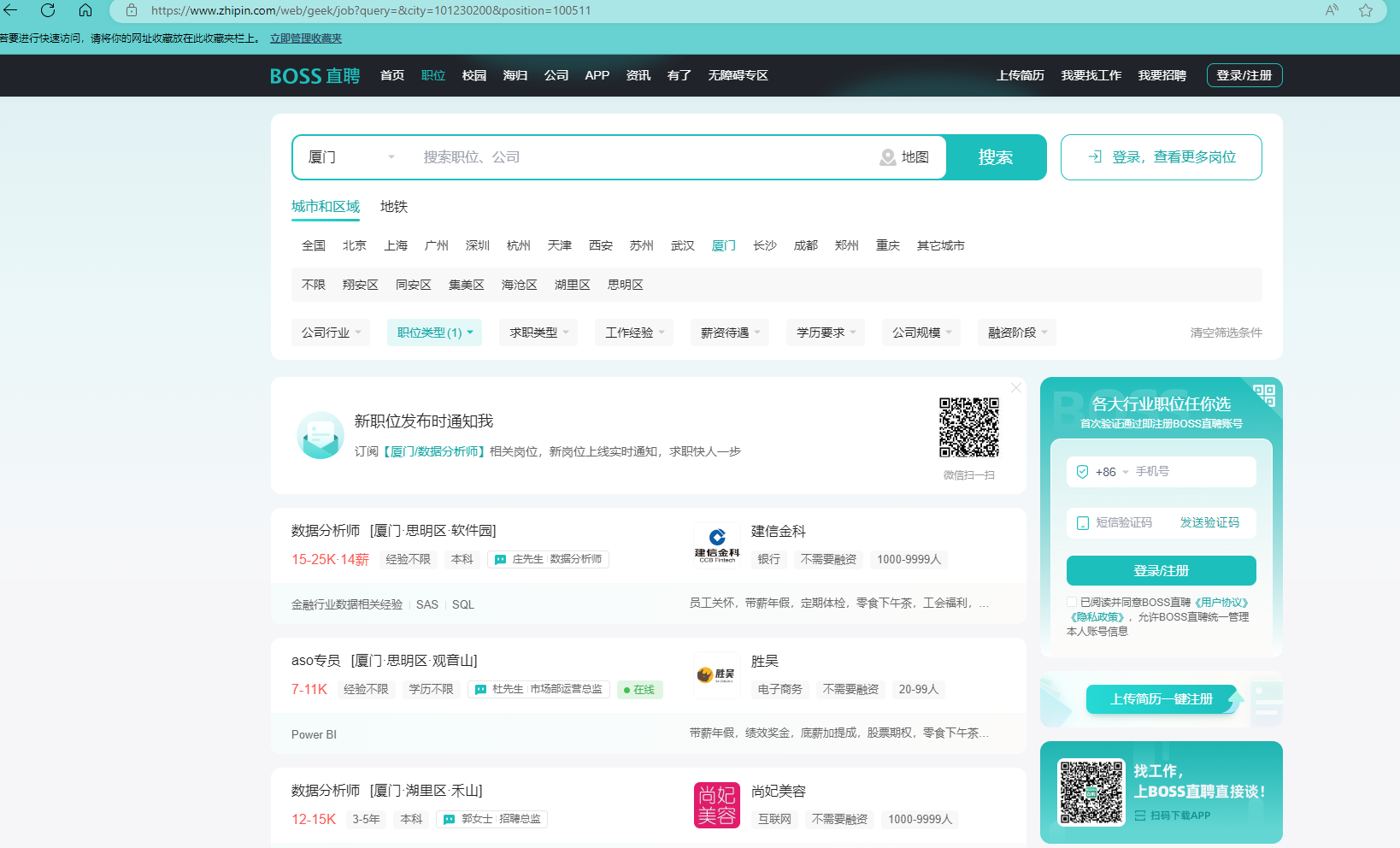Click 立即管理收藏夹 link
1400x848 pixels.
pyautogui.click(x=306, y=38)
